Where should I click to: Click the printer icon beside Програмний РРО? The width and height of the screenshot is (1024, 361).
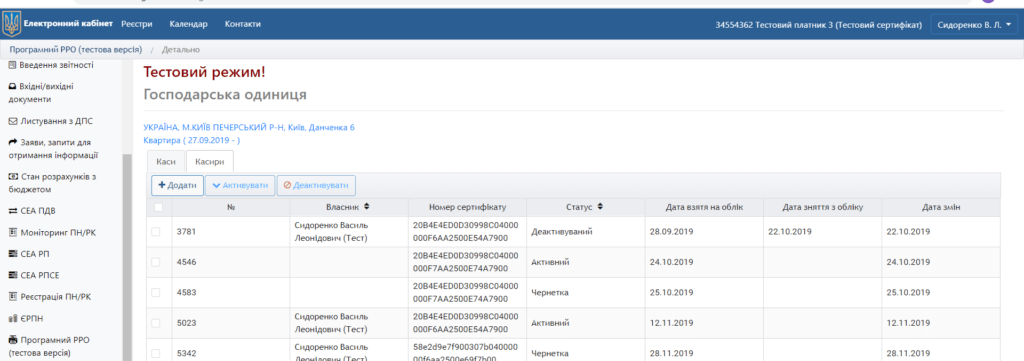click(x=12, y=339)
